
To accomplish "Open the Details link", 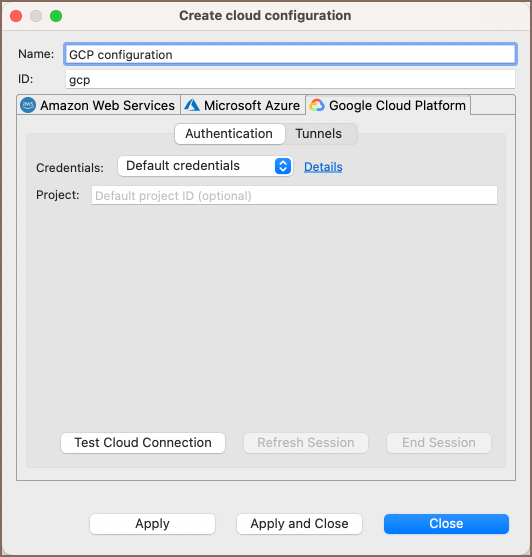I will coord(323,167).
